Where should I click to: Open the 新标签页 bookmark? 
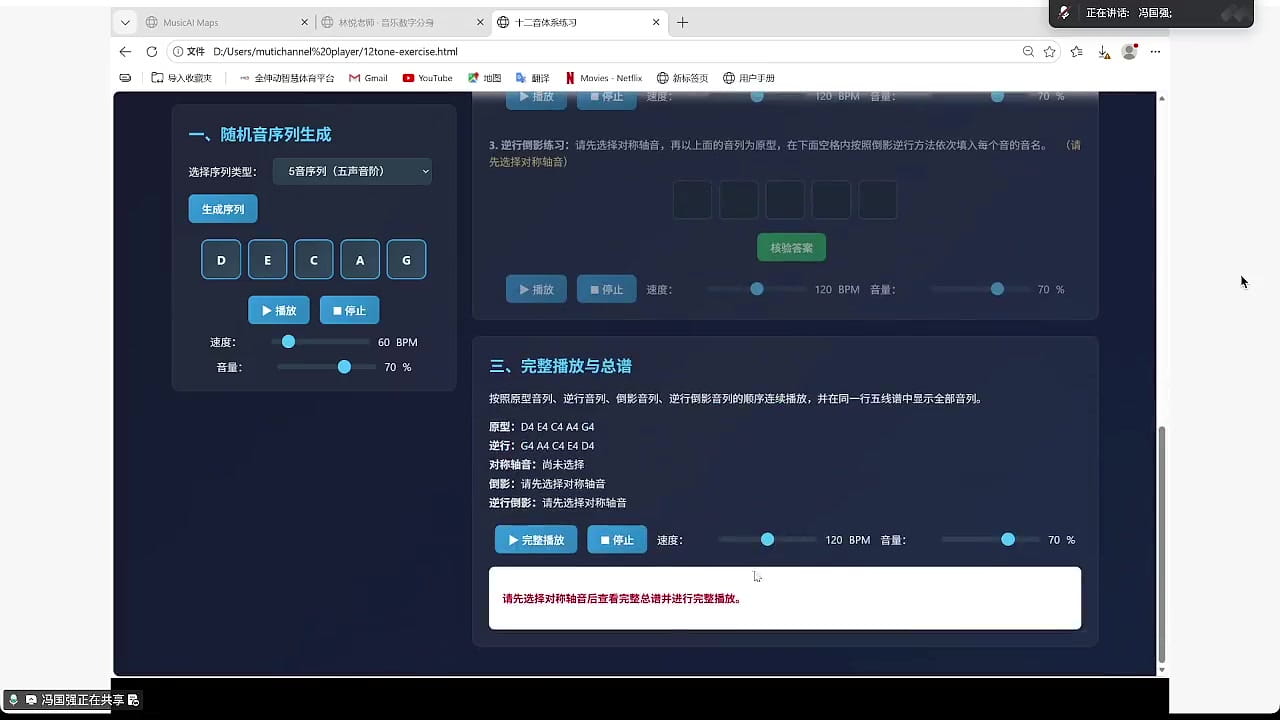pyautogui.click(x=682, y=78)
